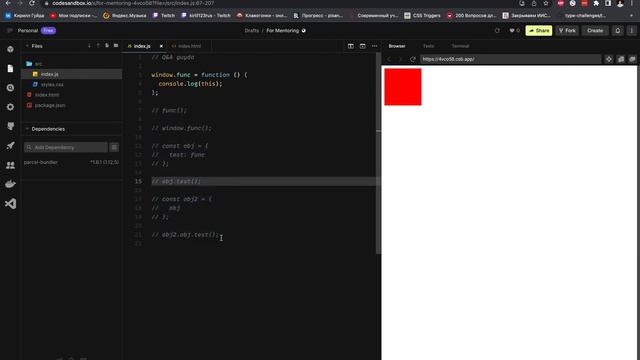Click the notifications bell icon
This screenshot has width=640, height=360.
click(x=618, y=31)
